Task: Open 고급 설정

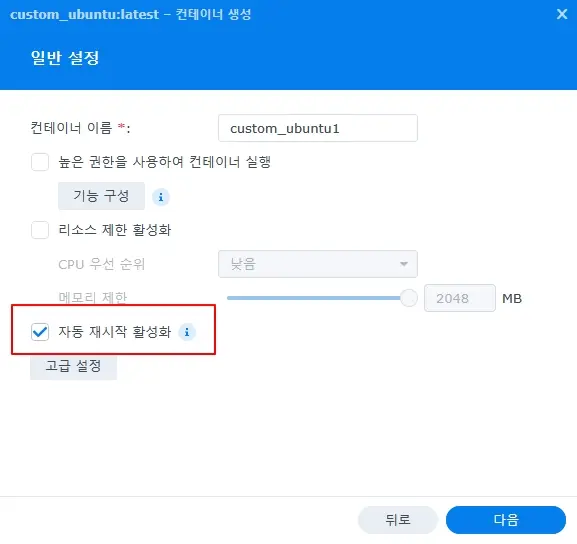Action: tap(74, 366)
